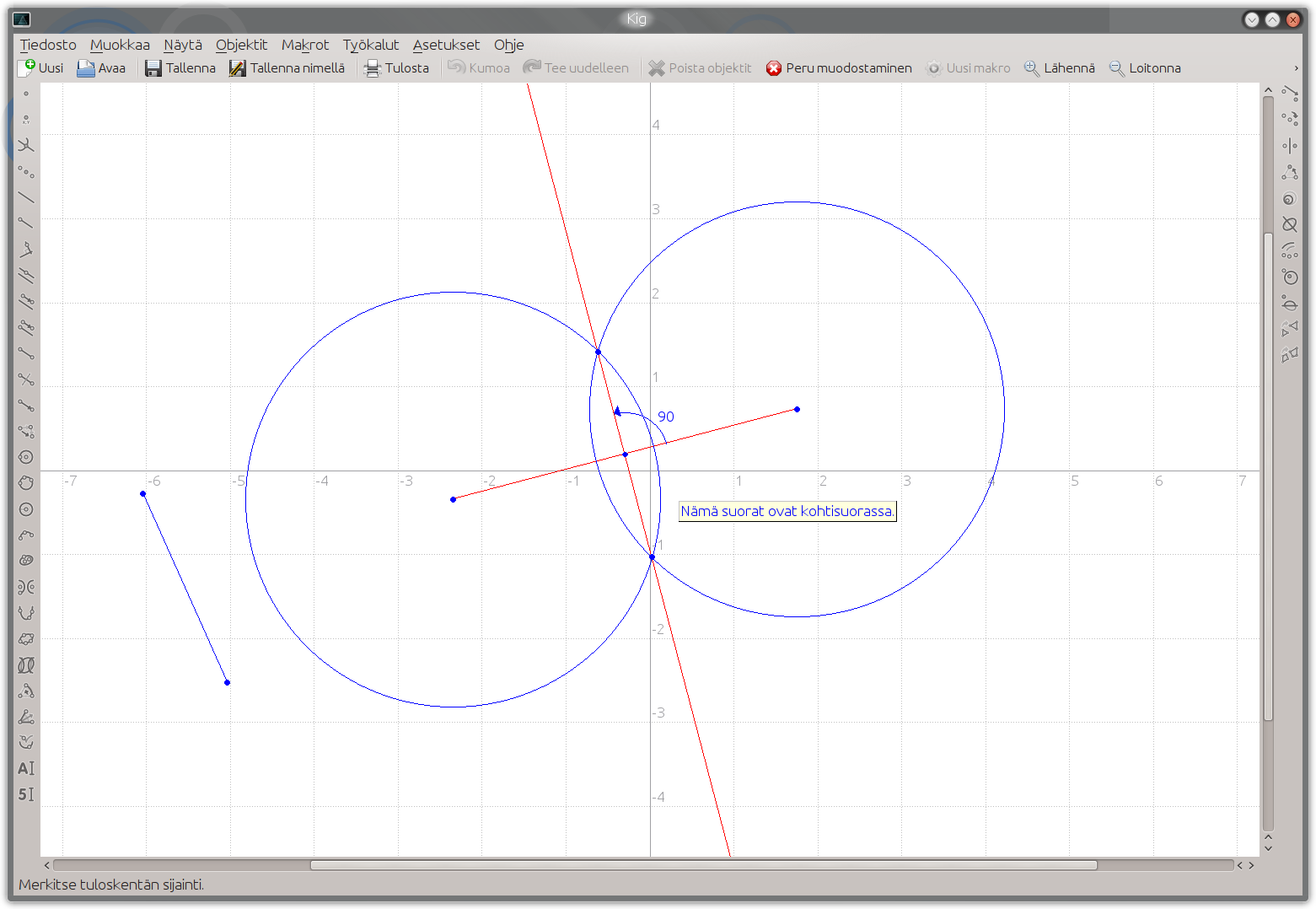The image size is (1316, 909).
Task: Open the Objektit menu
Action: (x=241, y=45)
